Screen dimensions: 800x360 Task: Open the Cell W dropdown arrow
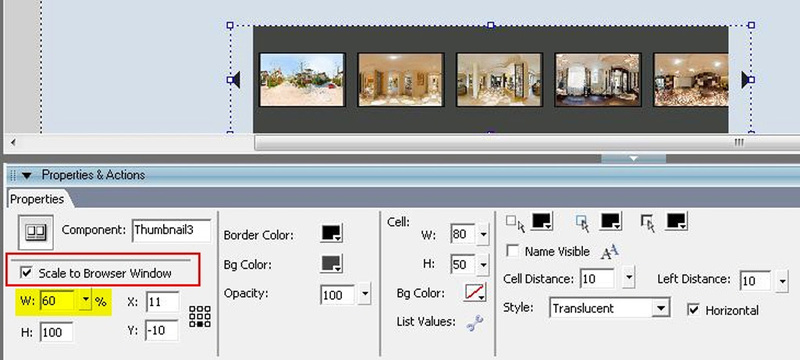click(483, 235)
